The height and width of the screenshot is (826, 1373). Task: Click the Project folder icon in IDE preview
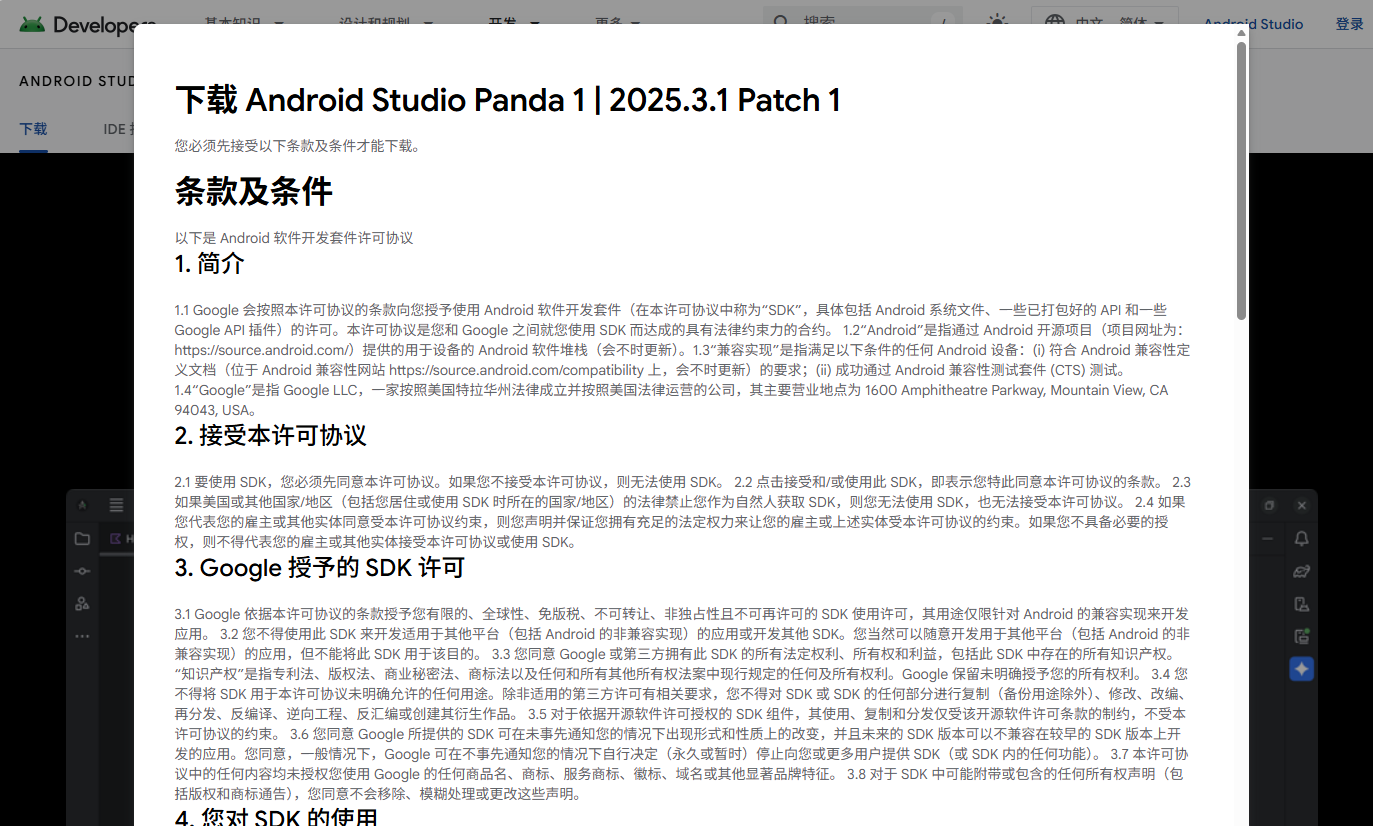[82, 539]
